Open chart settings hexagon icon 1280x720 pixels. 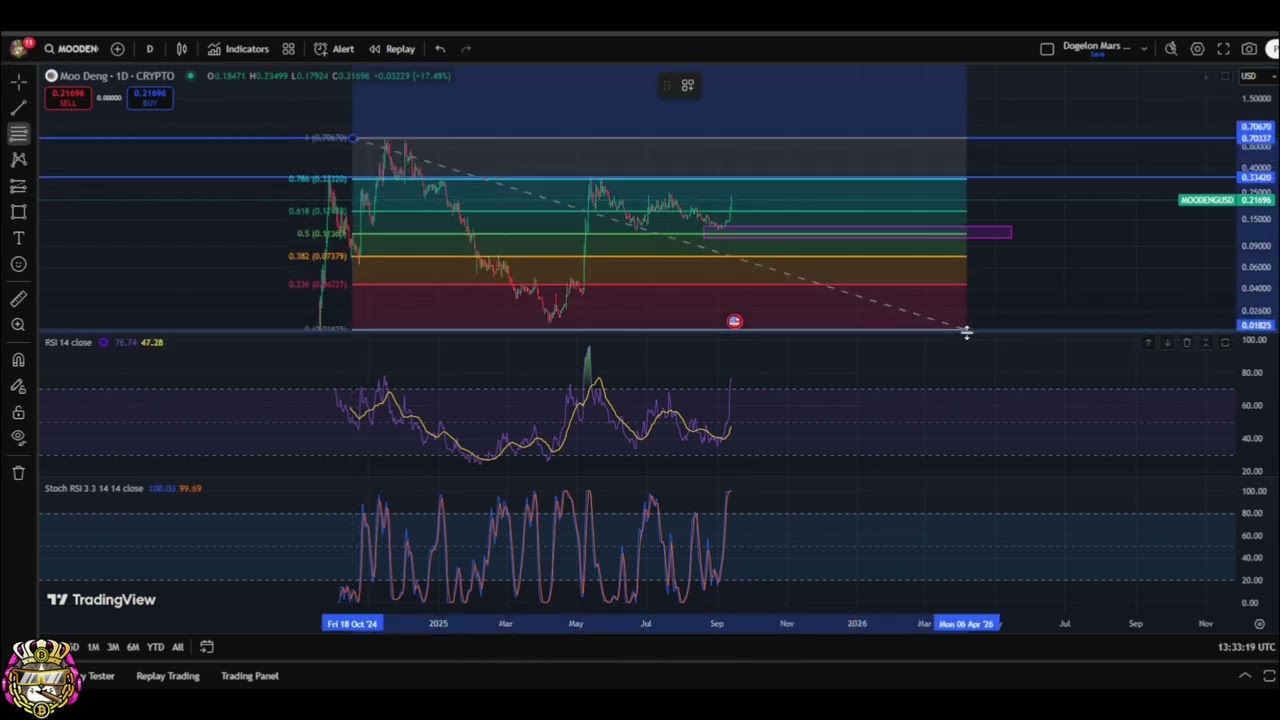coord(1197,48)
